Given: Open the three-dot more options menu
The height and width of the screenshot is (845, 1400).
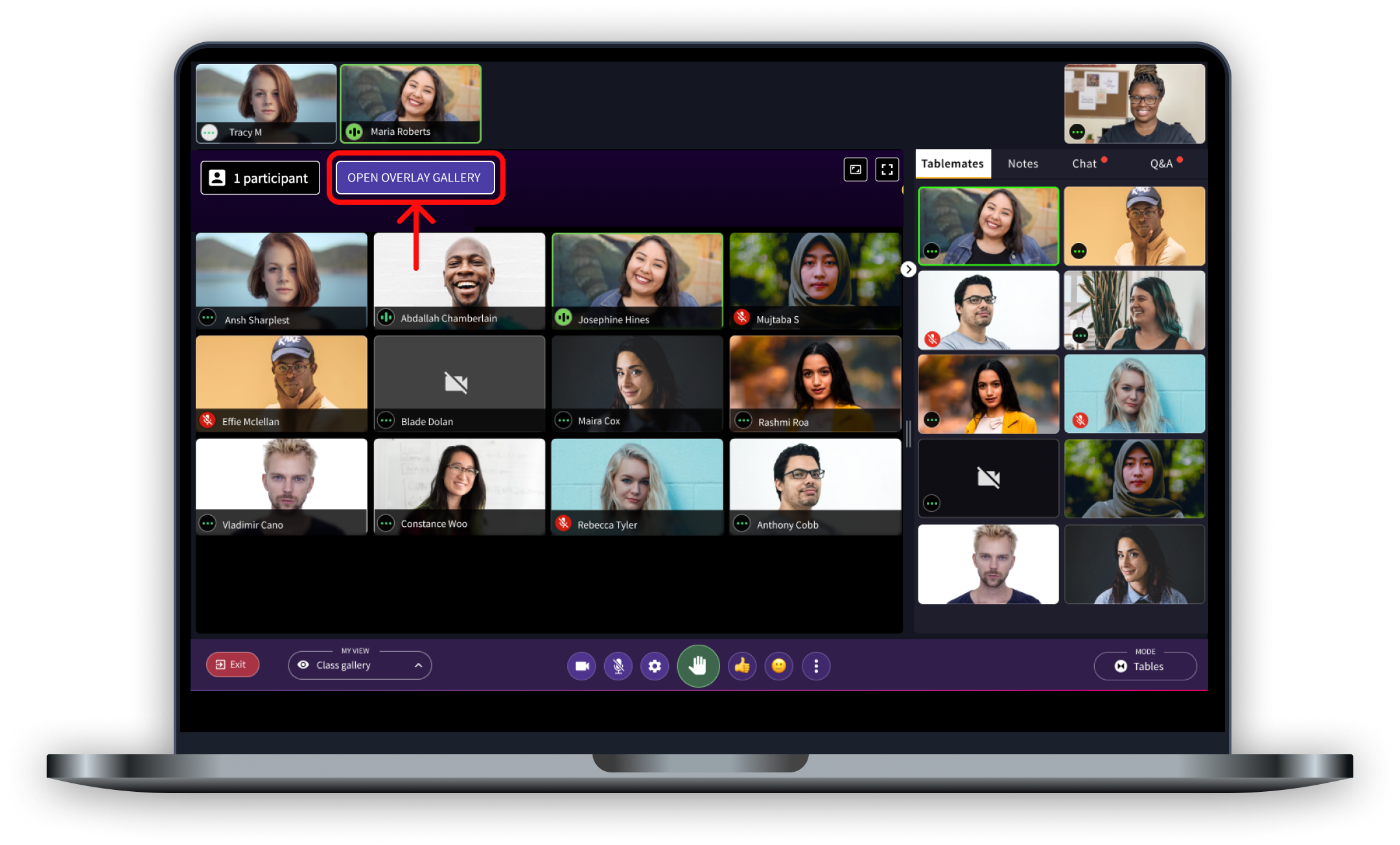Looking at the screenshot, I should pos(816,666).
